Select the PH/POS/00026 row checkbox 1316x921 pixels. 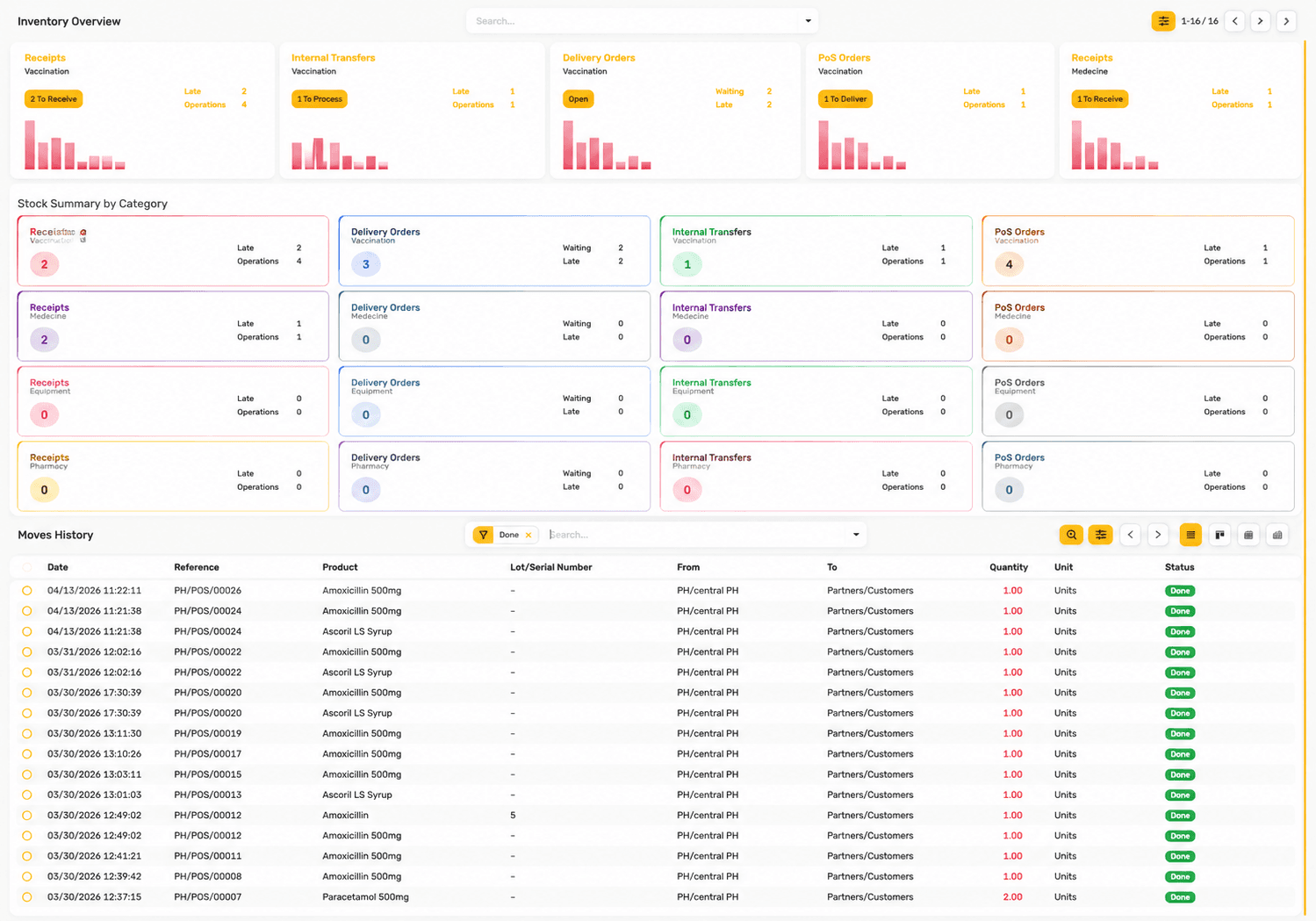pyautogui.click(x=27, y=591)
